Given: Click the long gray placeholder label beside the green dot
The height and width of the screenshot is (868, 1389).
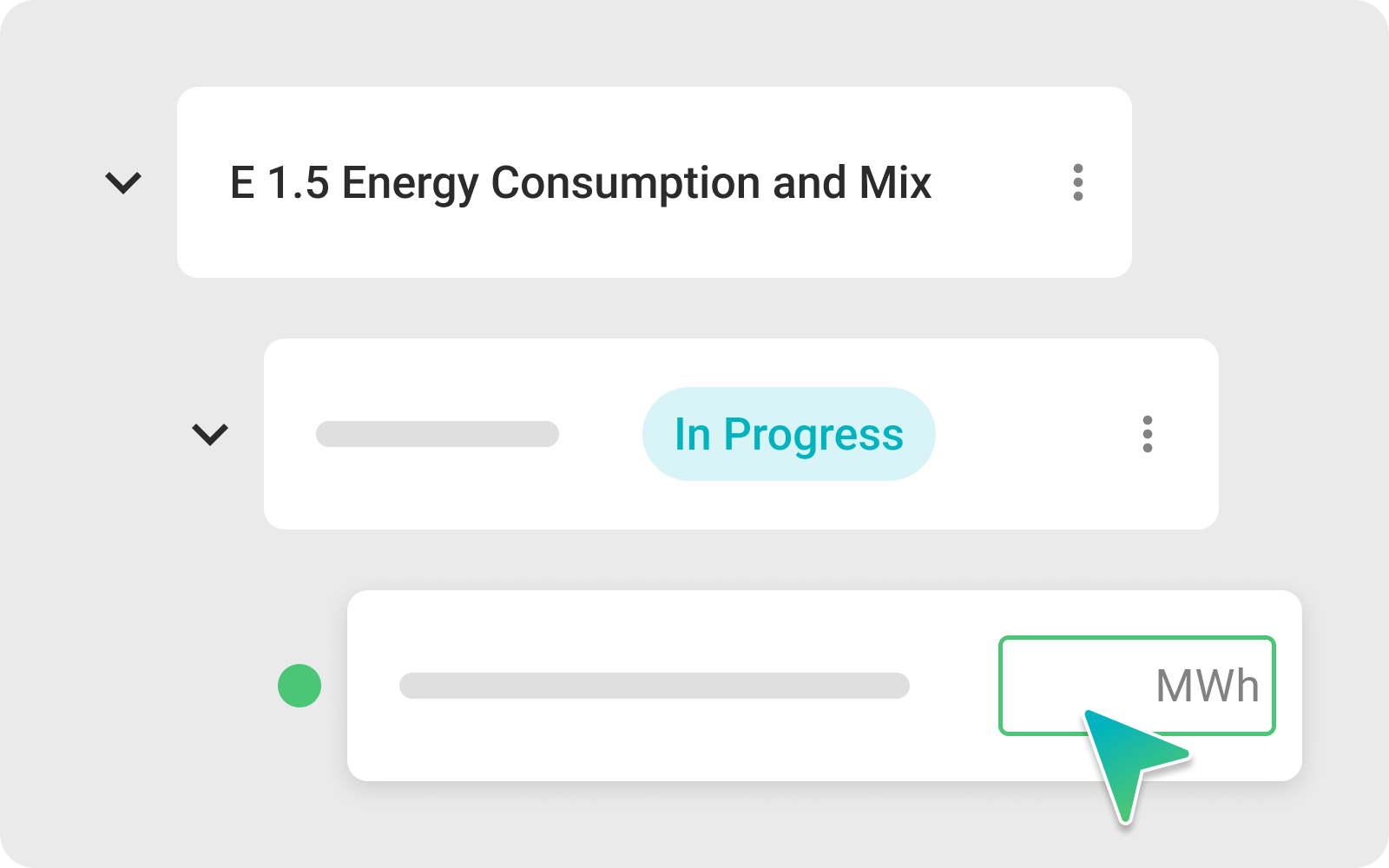Looking at the screenshot, I should pos(654,686).
